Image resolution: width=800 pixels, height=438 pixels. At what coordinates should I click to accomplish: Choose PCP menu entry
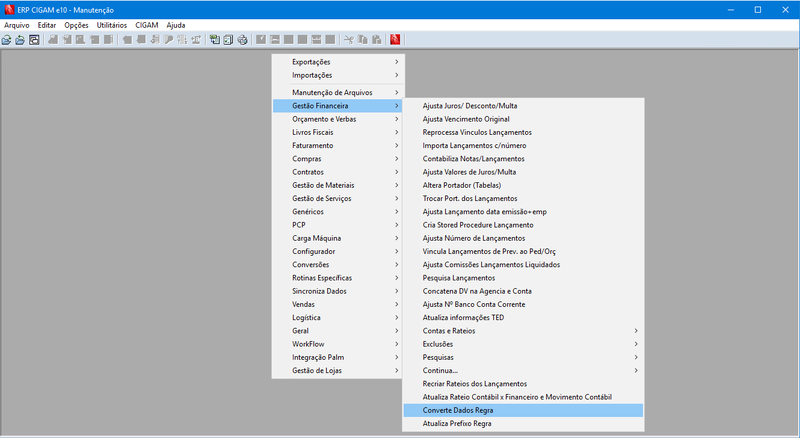[x=337, y=225]
